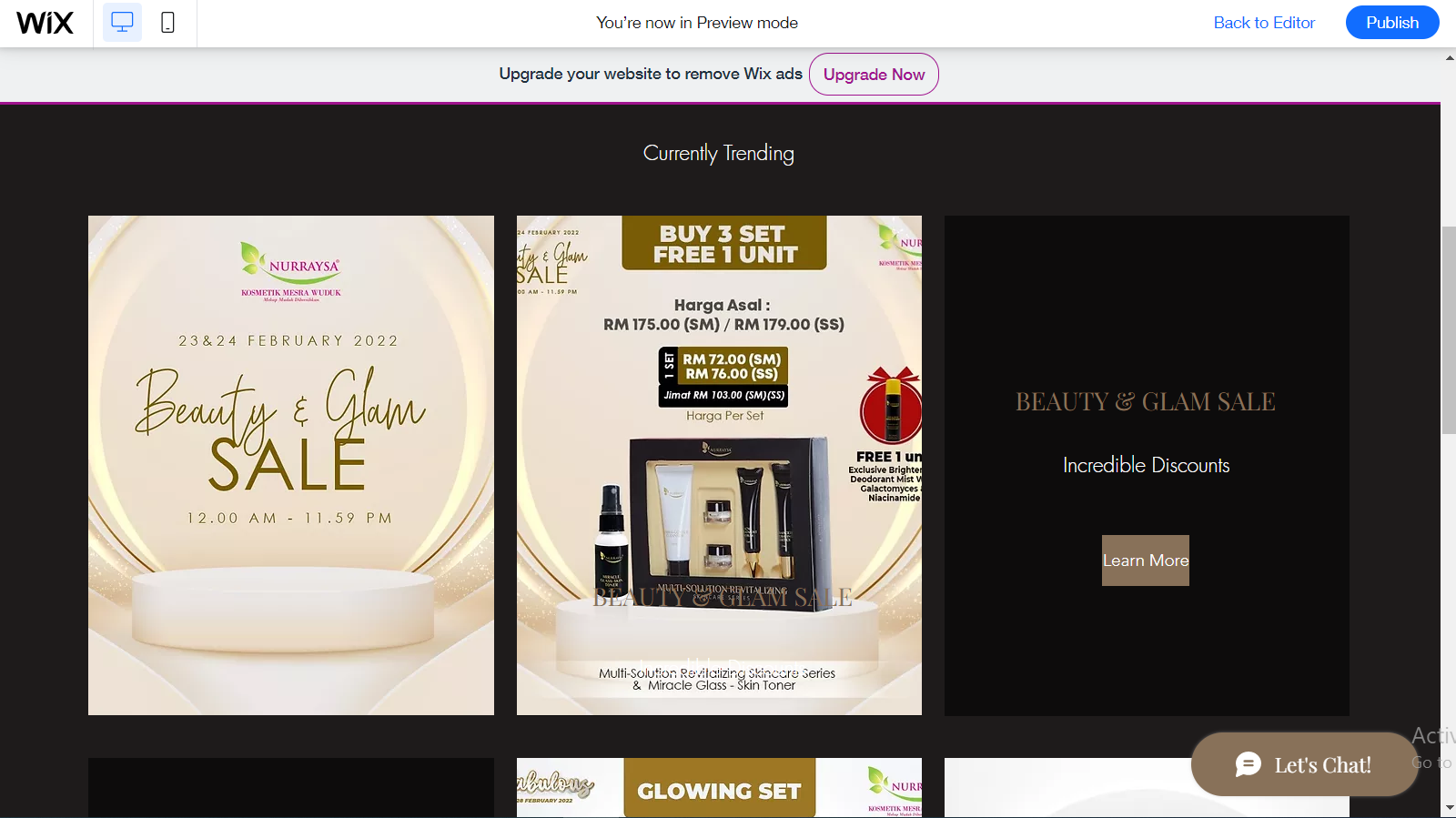Click the Publish button
The image size is (1456, 818).
1392,23
